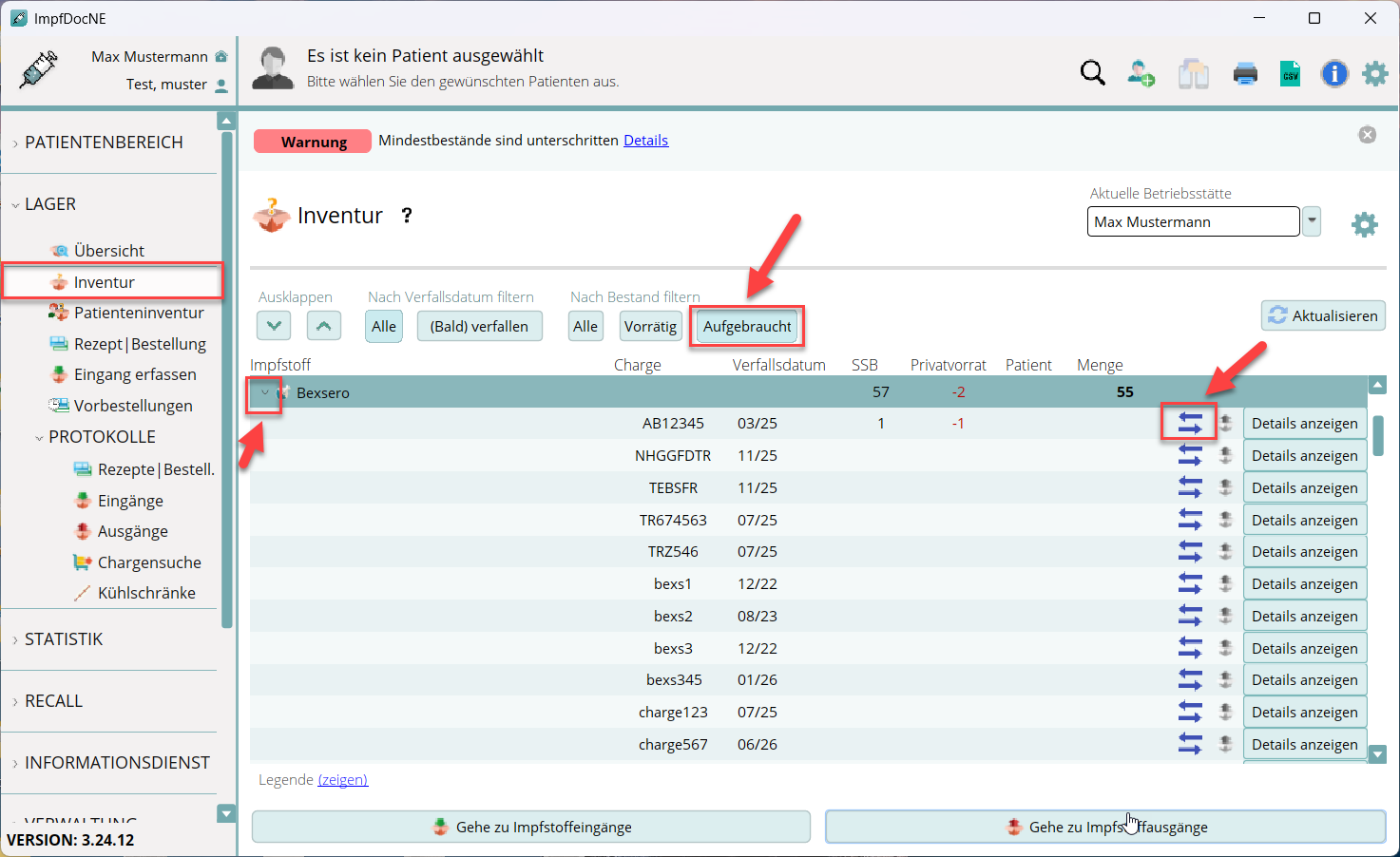Image resolution: width=1400 pixels, height=857 pixels.
Task: Open Patienteninventur in the sidebar
Action: point(139,313)
